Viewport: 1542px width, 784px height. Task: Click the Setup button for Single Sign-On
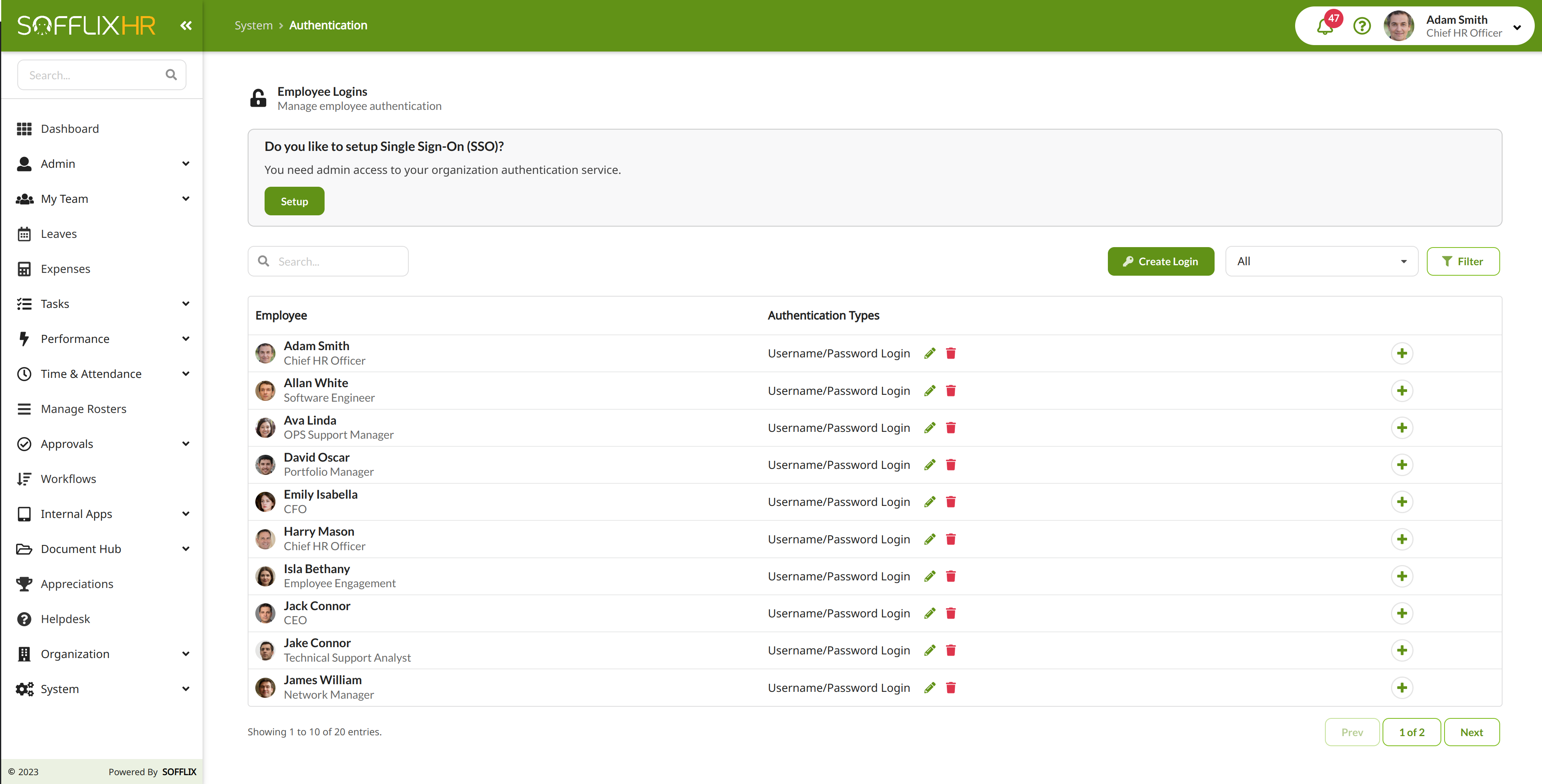[x=294, y=201]
